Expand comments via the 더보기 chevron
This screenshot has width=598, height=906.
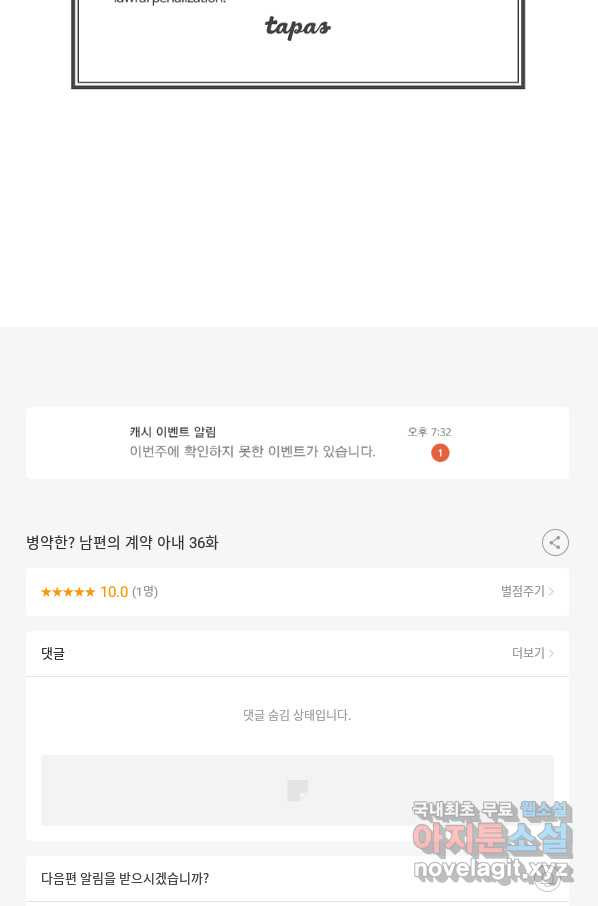point(551,653)
